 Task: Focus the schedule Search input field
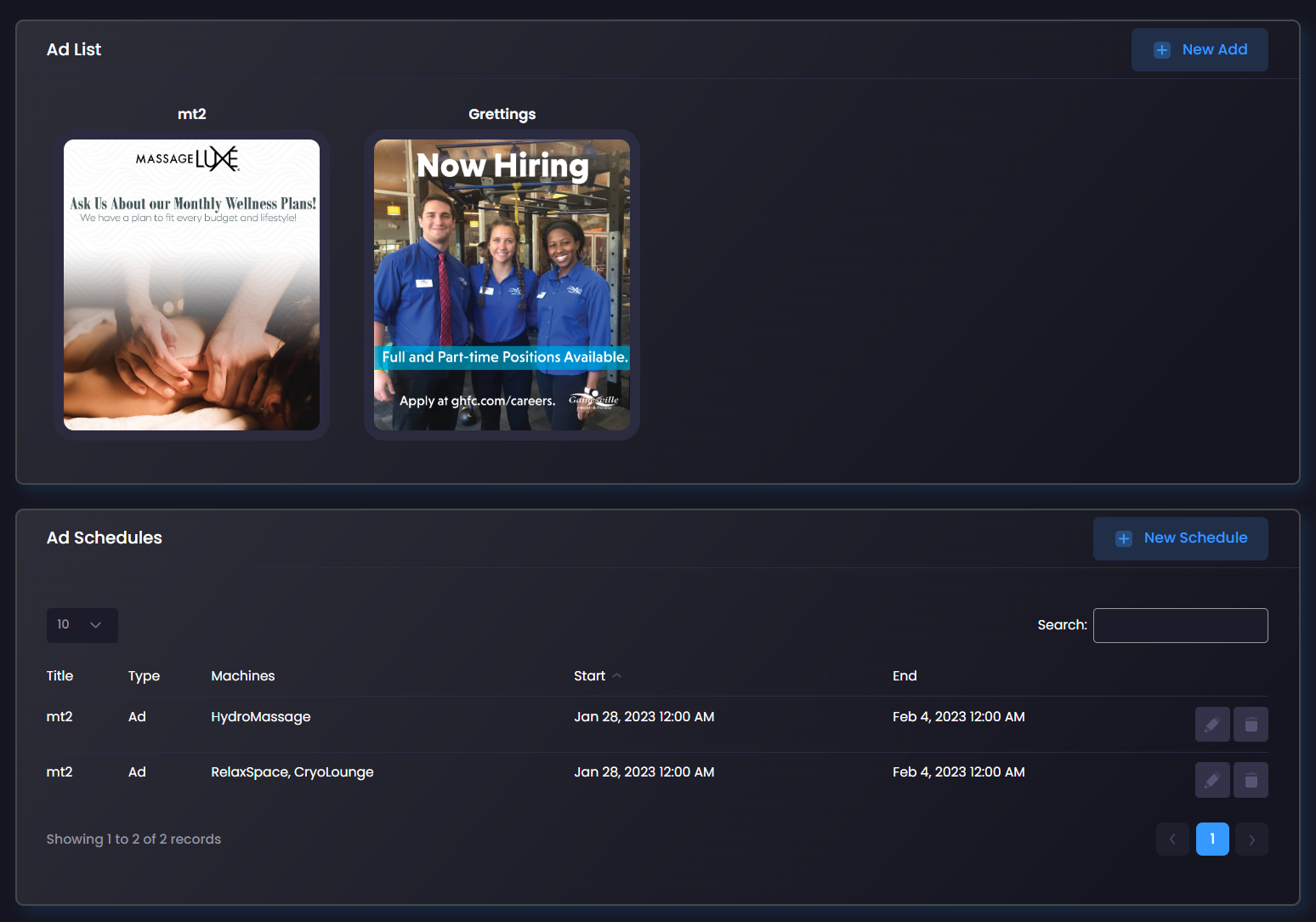click(x=1180, y=625)
